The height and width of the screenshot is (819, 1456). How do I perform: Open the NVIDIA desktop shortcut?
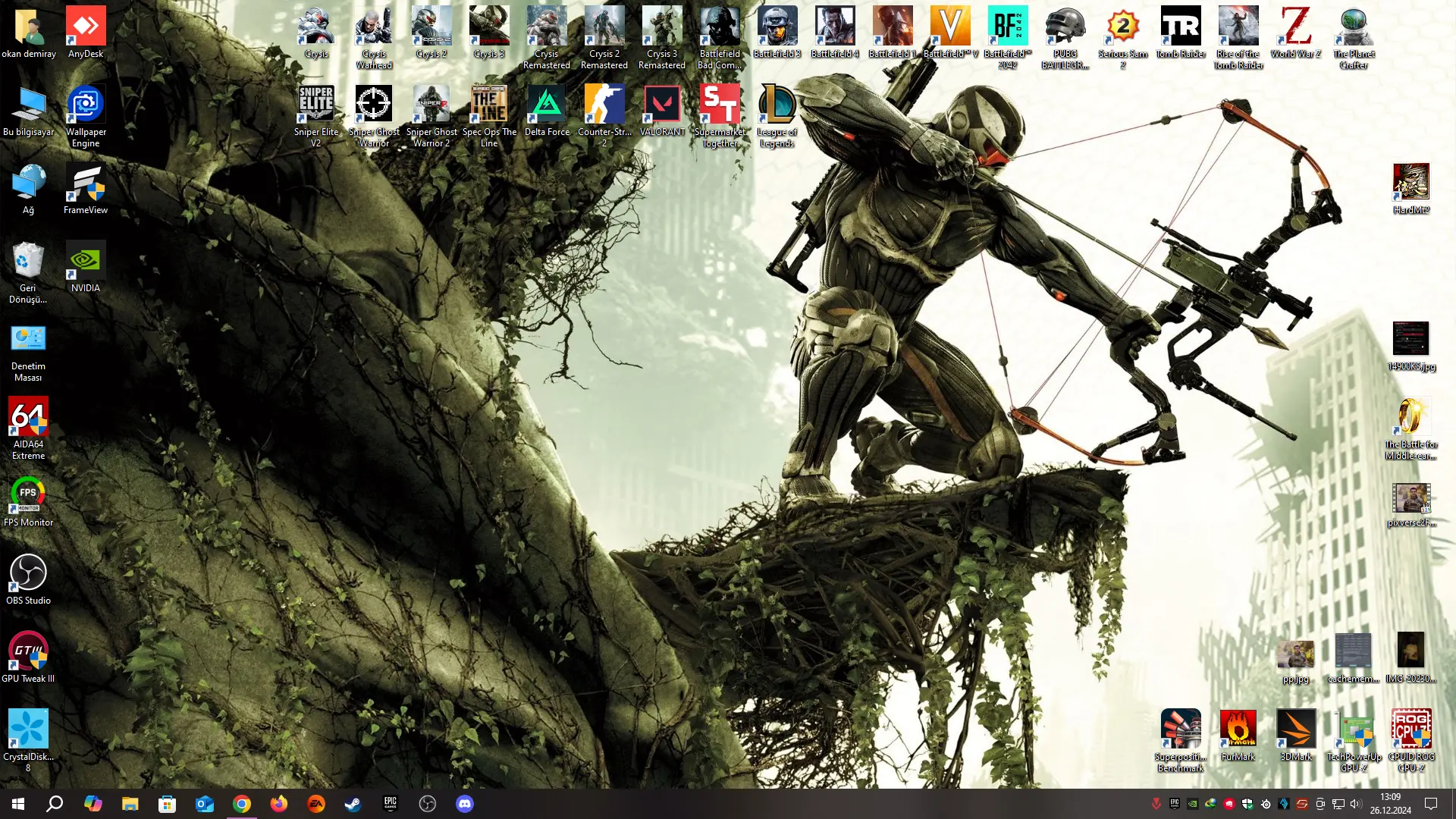tap(86, 267)
